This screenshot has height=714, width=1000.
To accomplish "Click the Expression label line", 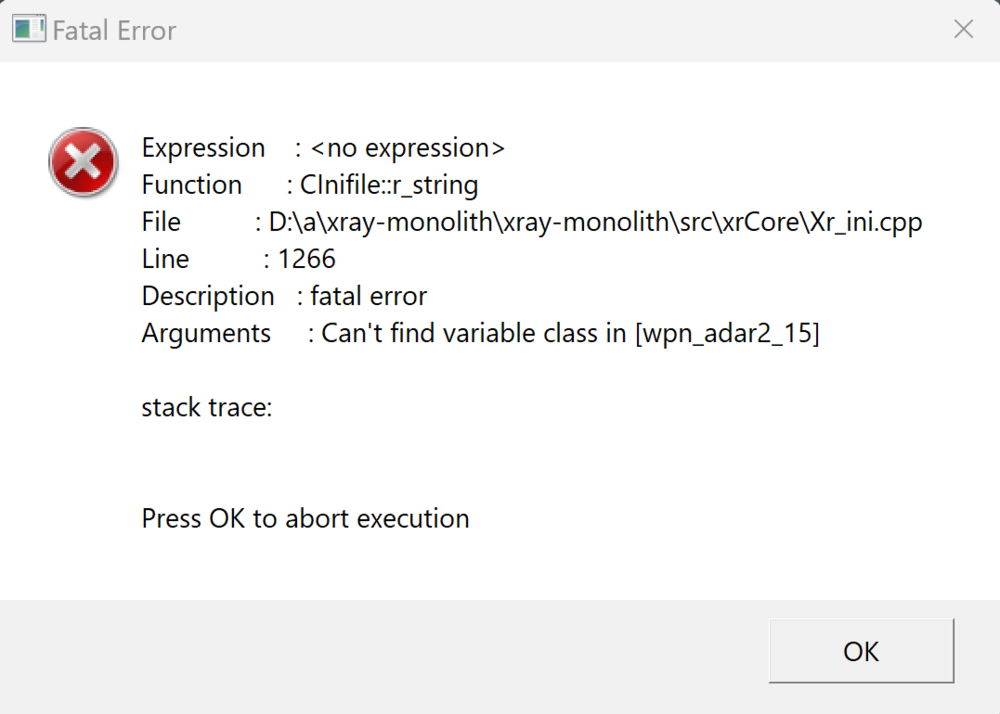I will pyautogui.click(x=204, y=148).
